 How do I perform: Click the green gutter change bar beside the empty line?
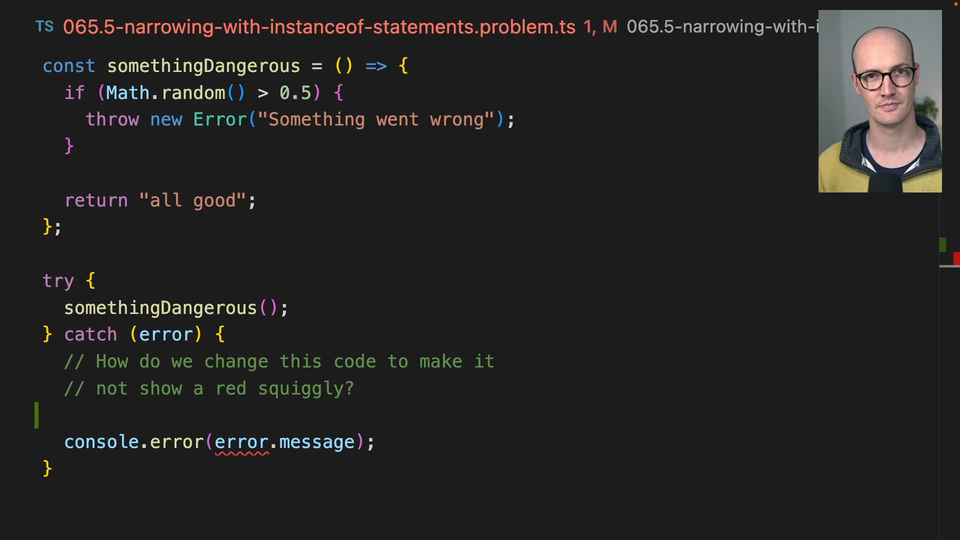click(x=37, y=415)
